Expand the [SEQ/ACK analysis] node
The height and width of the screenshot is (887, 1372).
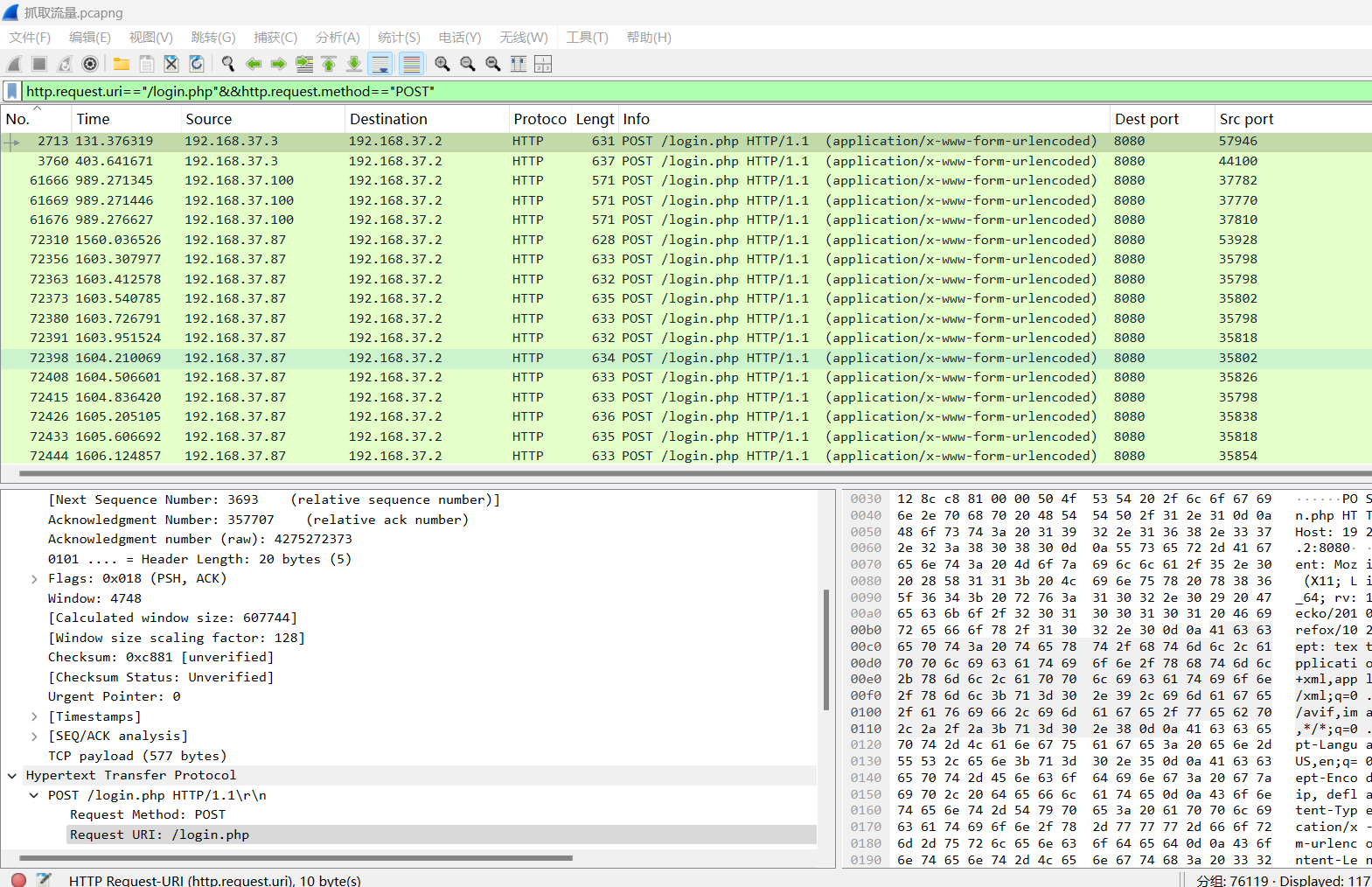pos(34,737)
